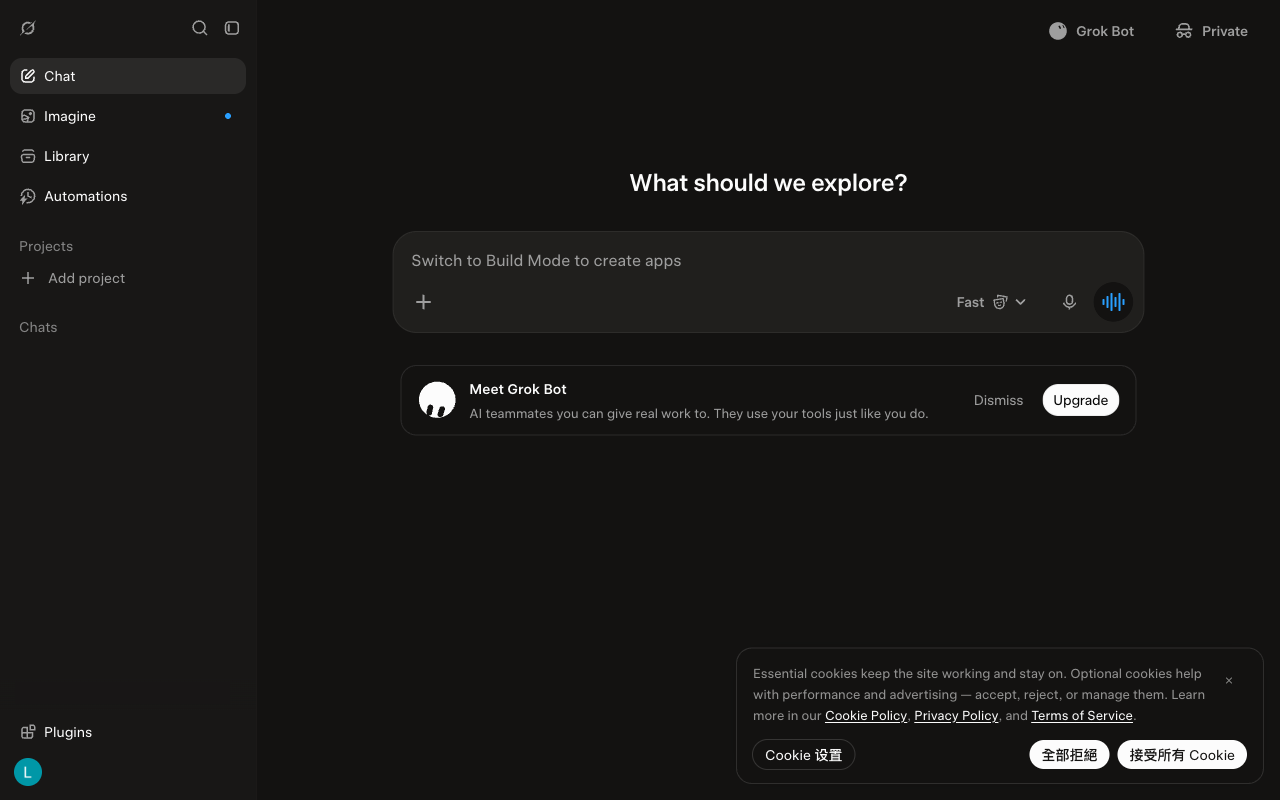This screenshot has width=1280, height=800.
Task: Open Library in the sidebar
Action: (x=128, y=156)
